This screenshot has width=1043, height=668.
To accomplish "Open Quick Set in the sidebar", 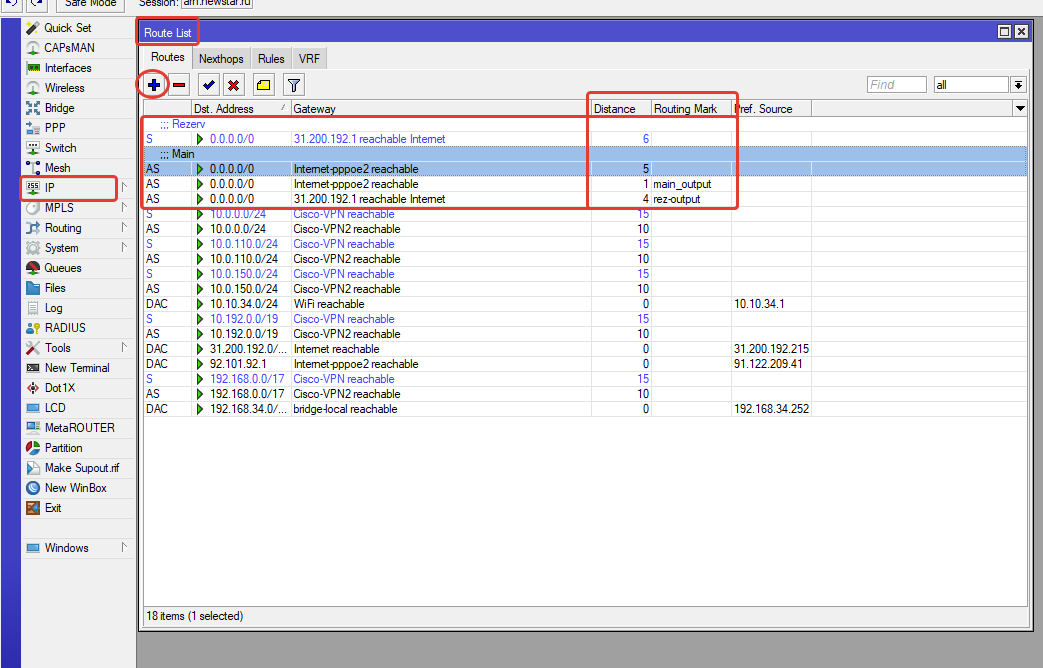I will click(67, 28).
